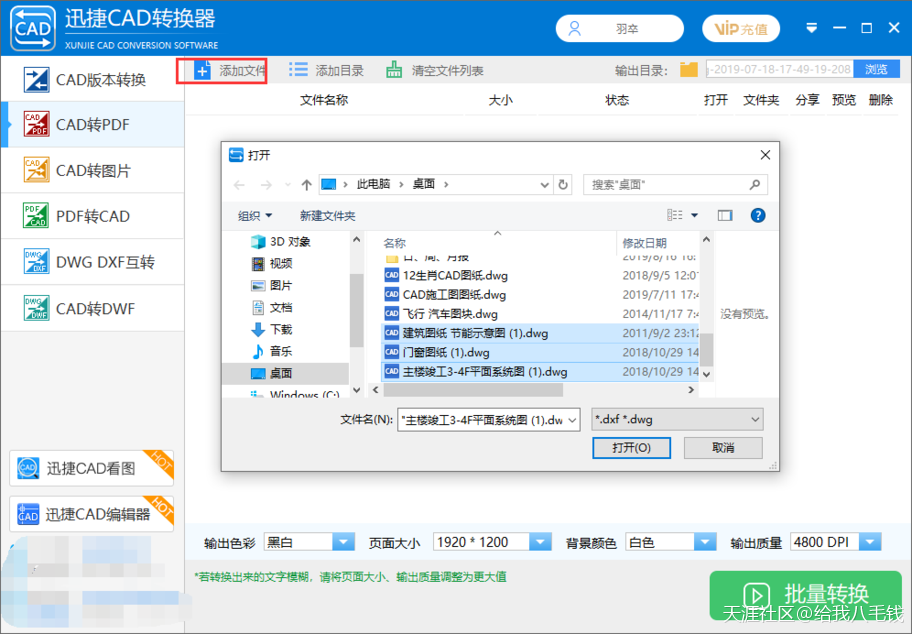
Task: Launch 迅捷CAD看图 from the sidebar
Action: click(91, 468)
